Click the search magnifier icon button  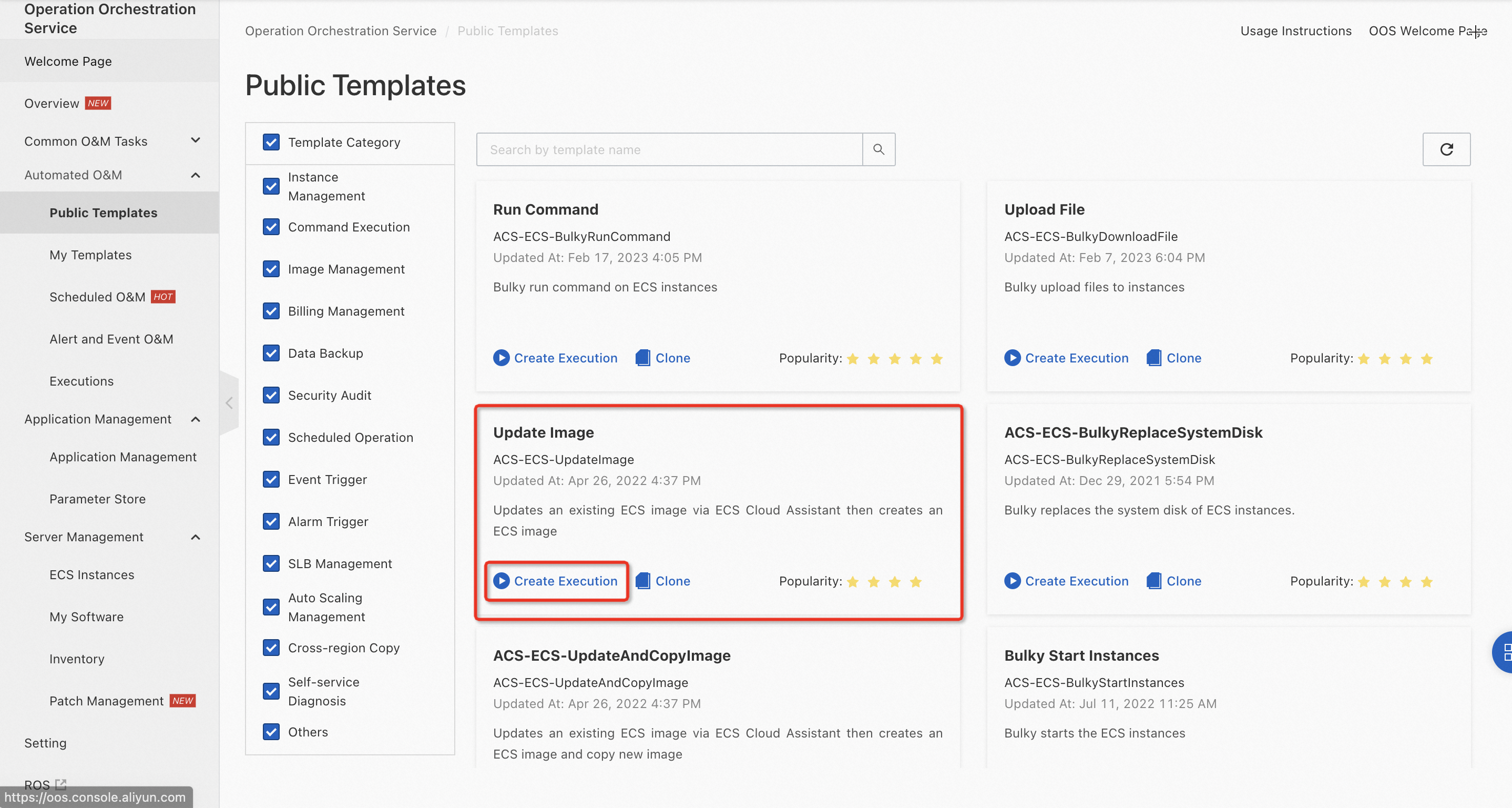pyautogui.click(x=878, y=149)
